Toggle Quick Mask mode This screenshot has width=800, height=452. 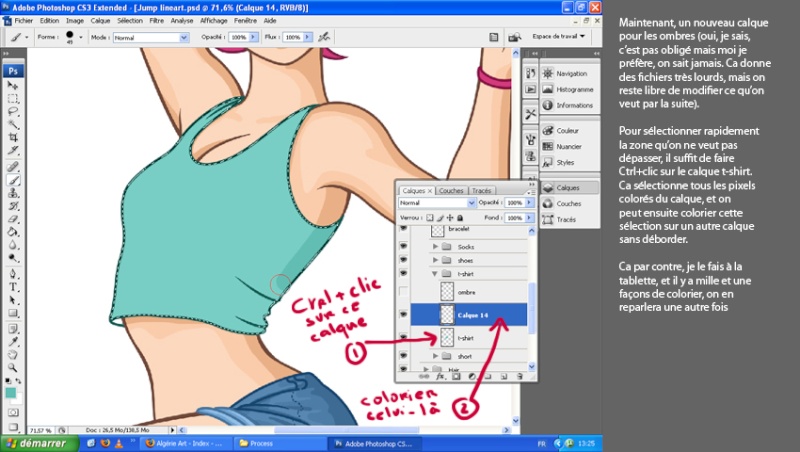[x=13, y=412]
